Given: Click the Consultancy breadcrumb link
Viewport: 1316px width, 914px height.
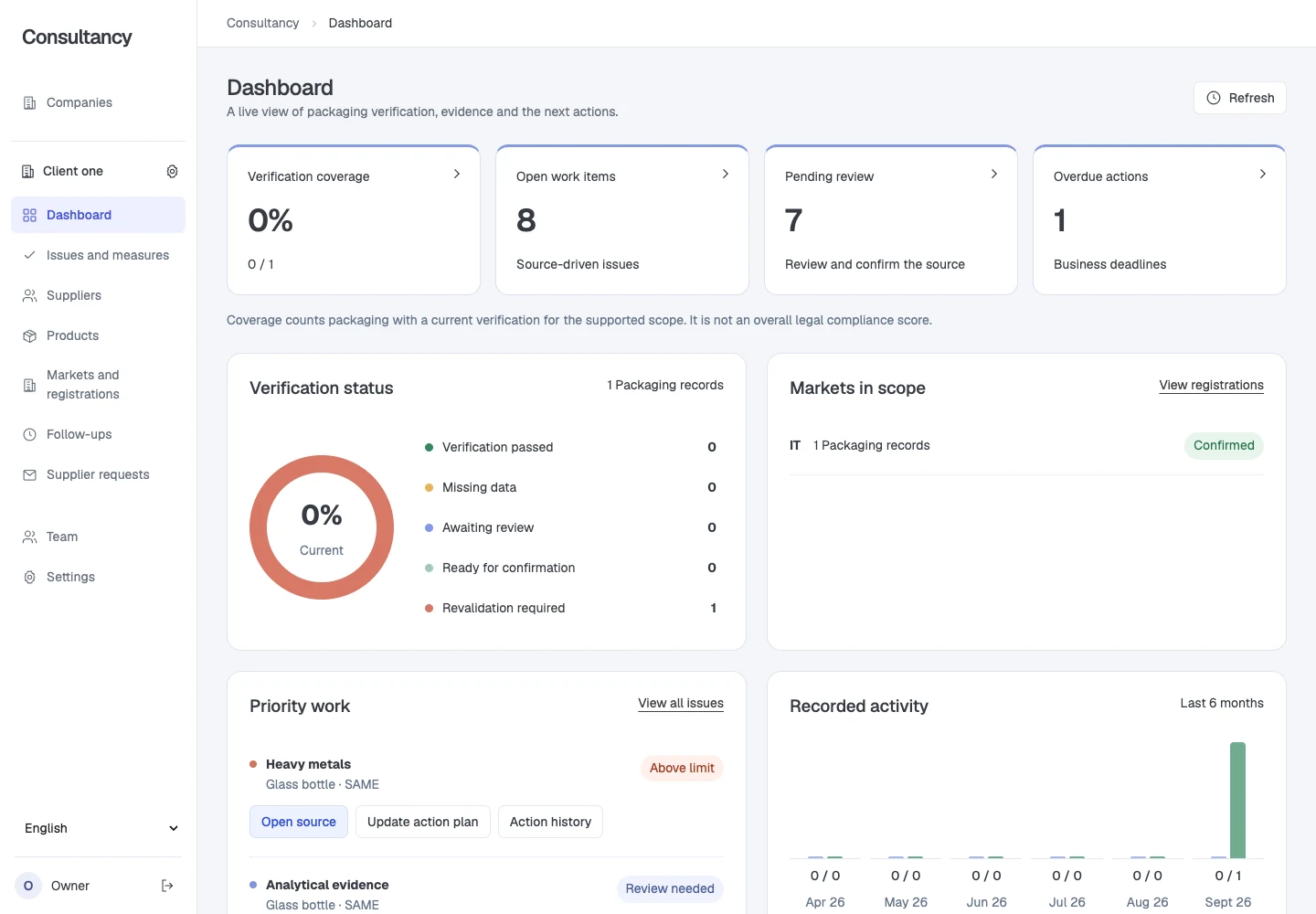Looking at the screenshot, I should coord(262,23).
